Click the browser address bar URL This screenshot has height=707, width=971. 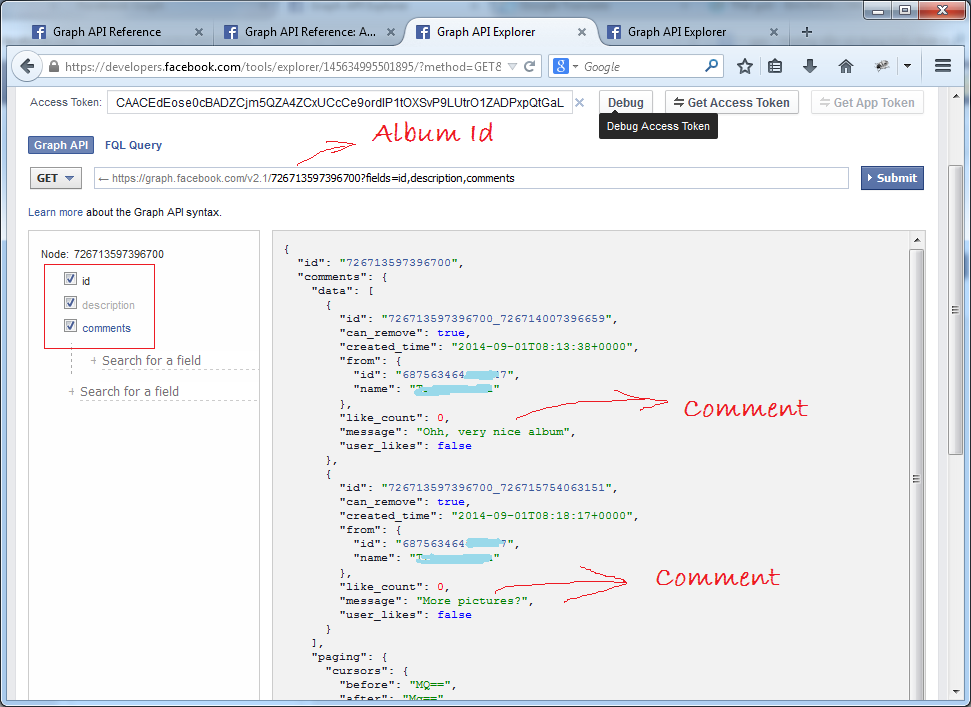(283, 66)
